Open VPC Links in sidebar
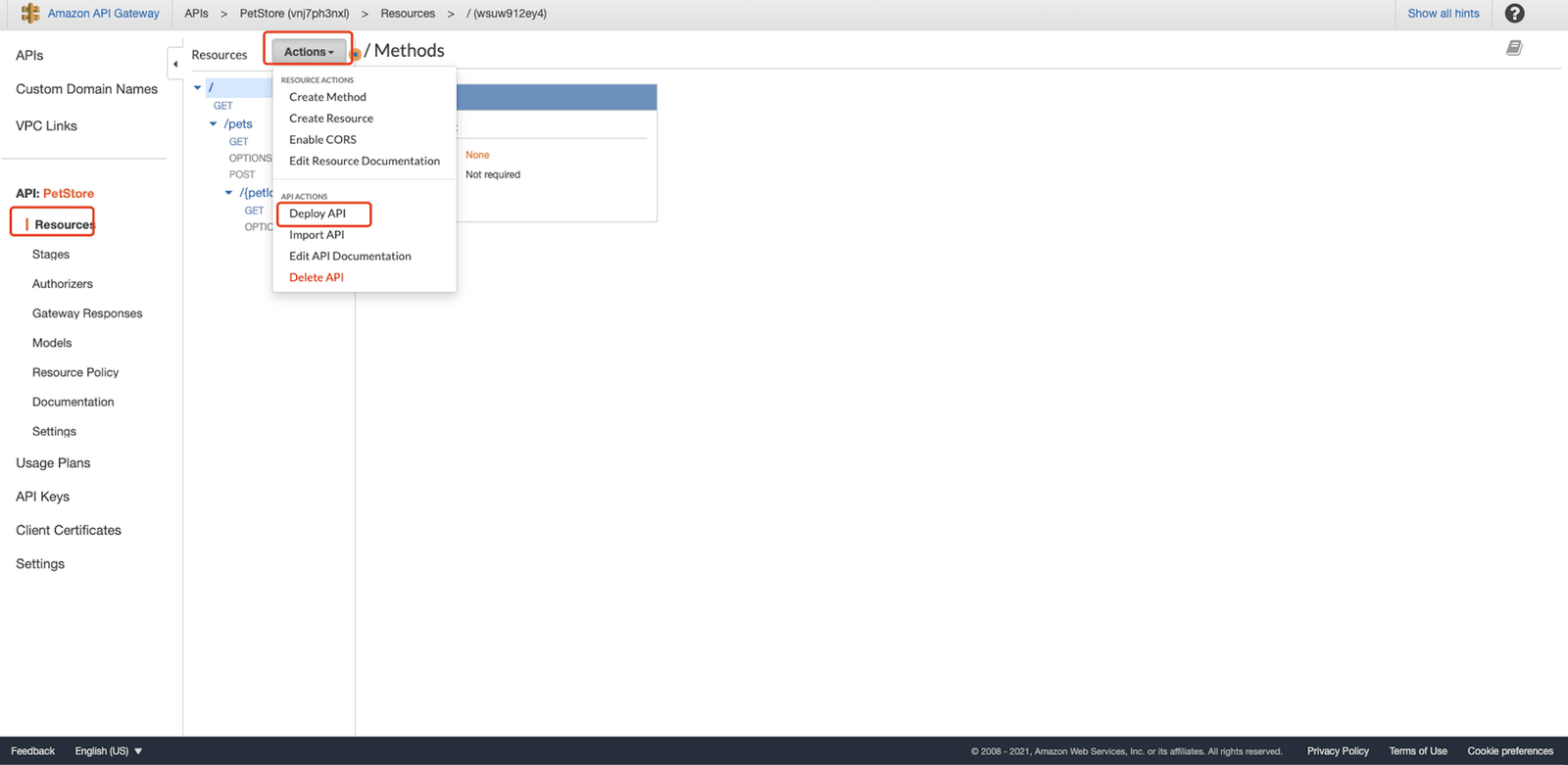The width and height of the screenshot is (1568, 765). [x=46, y=126]
